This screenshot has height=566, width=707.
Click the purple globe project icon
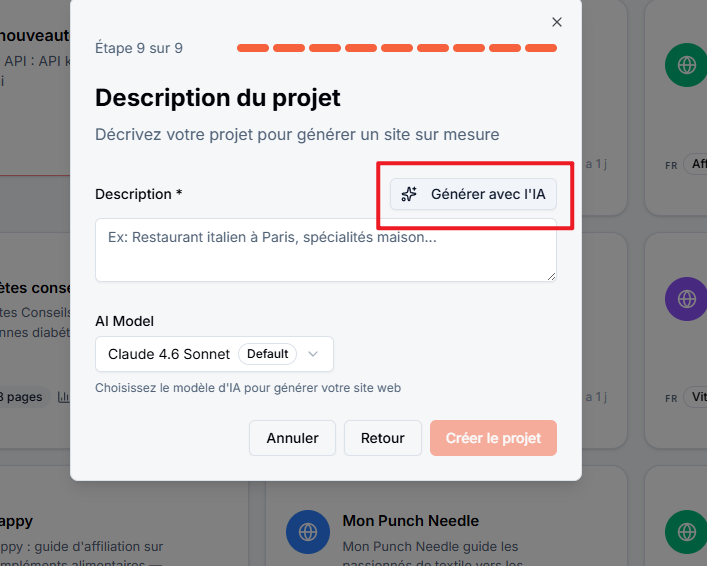point(686,299)
